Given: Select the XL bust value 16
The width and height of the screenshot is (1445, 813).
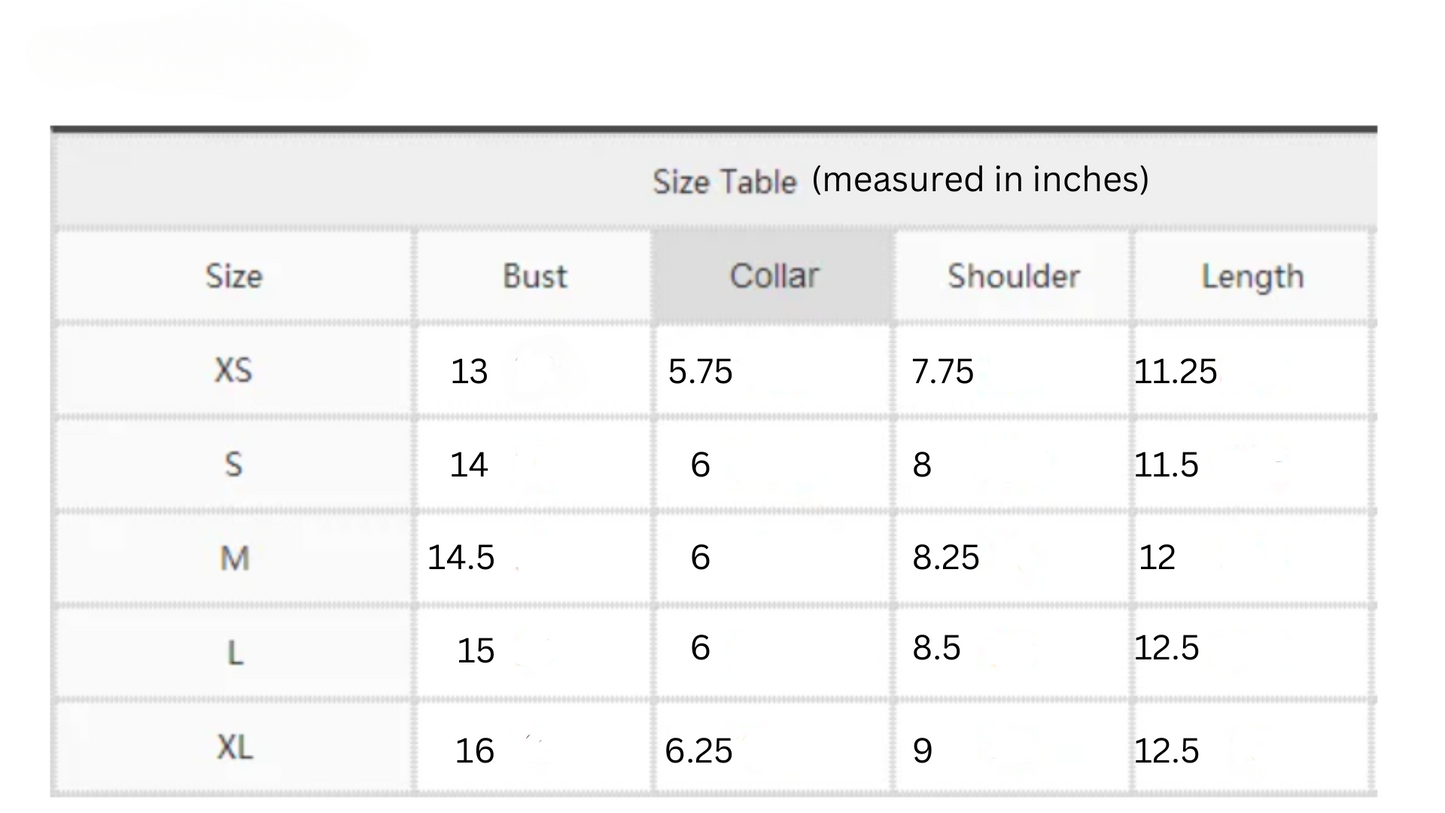Looking at the screenshot, I should click(x=474, y=751).
